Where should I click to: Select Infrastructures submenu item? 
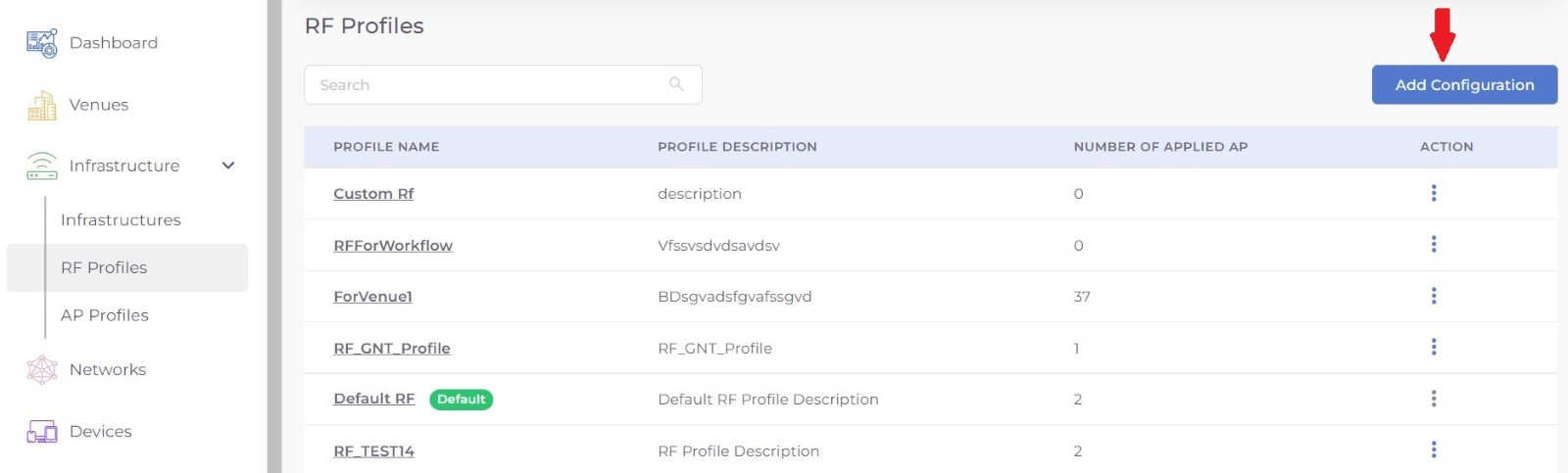pyautogui.click(x=121, y=220)
